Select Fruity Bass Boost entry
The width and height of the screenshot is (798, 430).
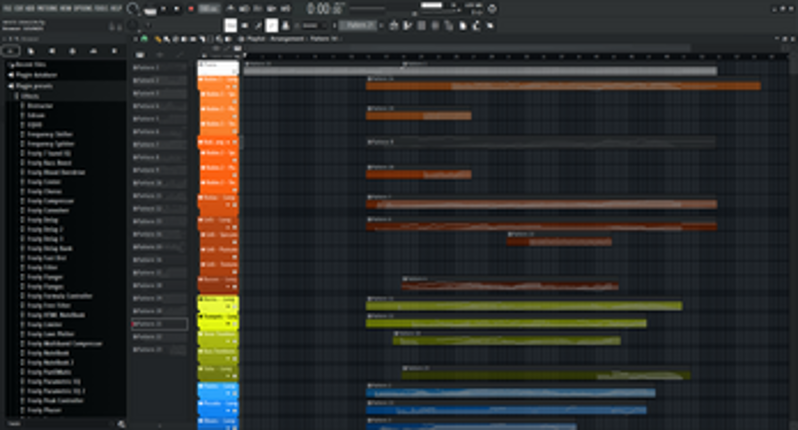49,163
